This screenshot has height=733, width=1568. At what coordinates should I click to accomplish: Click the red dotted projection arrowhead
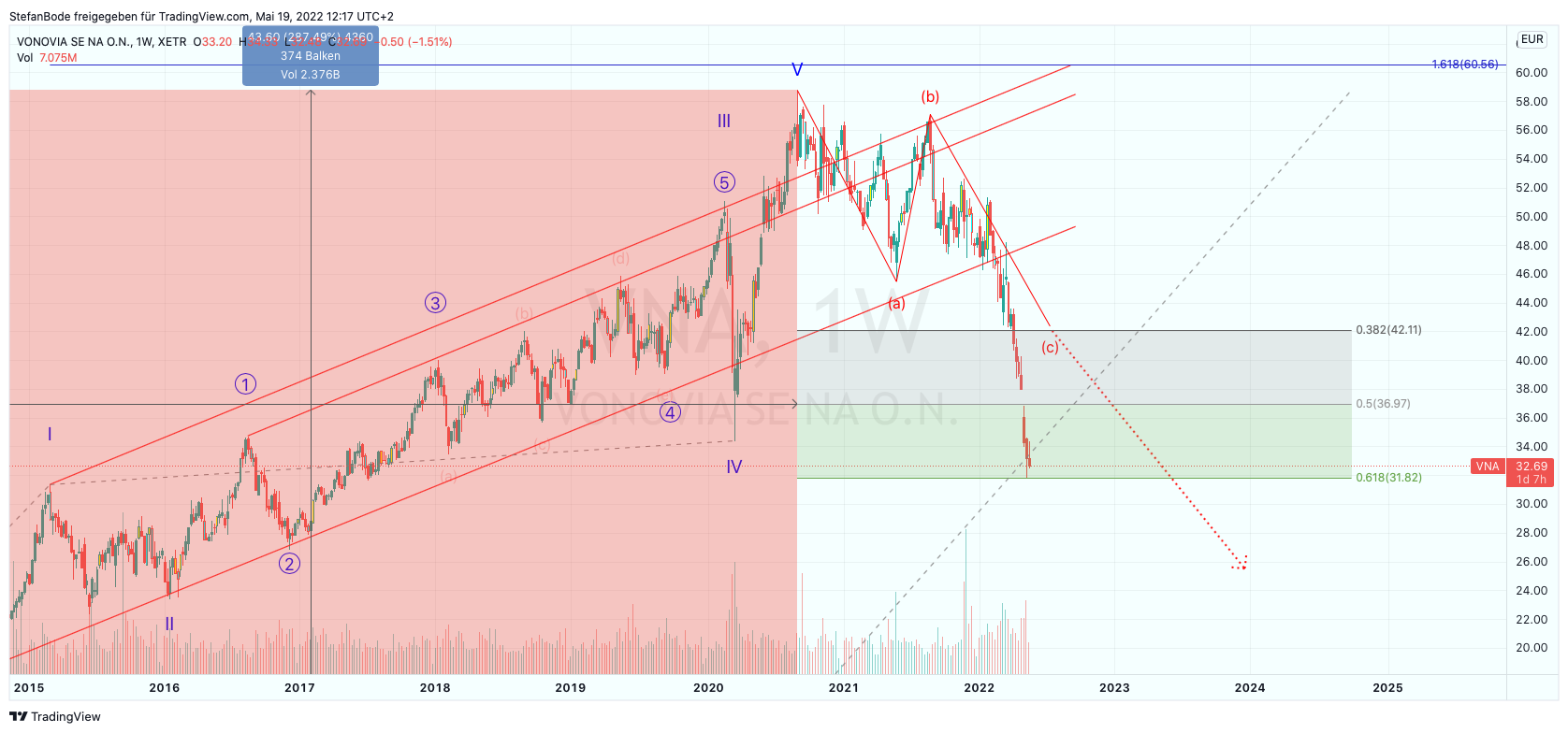[1241, 563]
